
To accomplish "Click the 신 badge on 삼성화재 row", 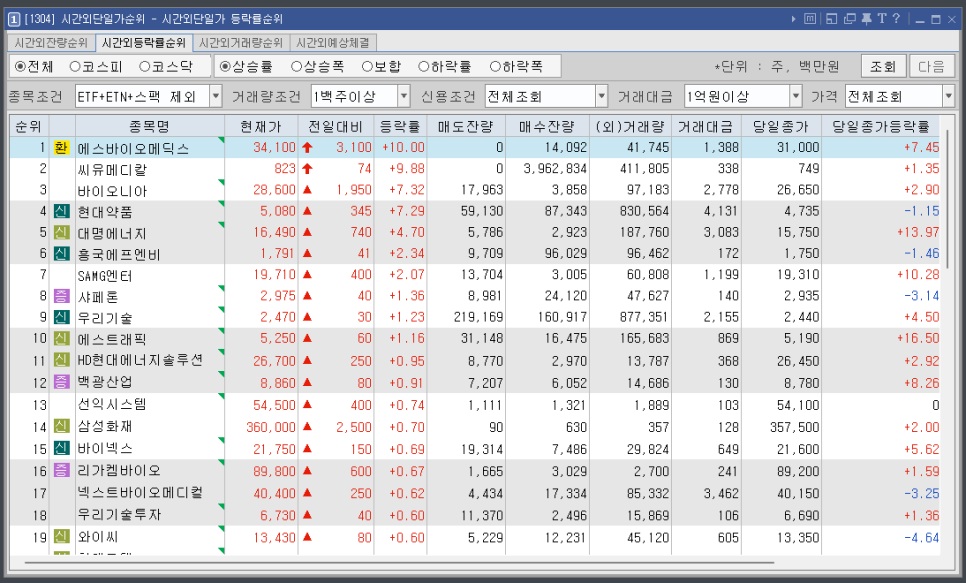I will point(61,426).
